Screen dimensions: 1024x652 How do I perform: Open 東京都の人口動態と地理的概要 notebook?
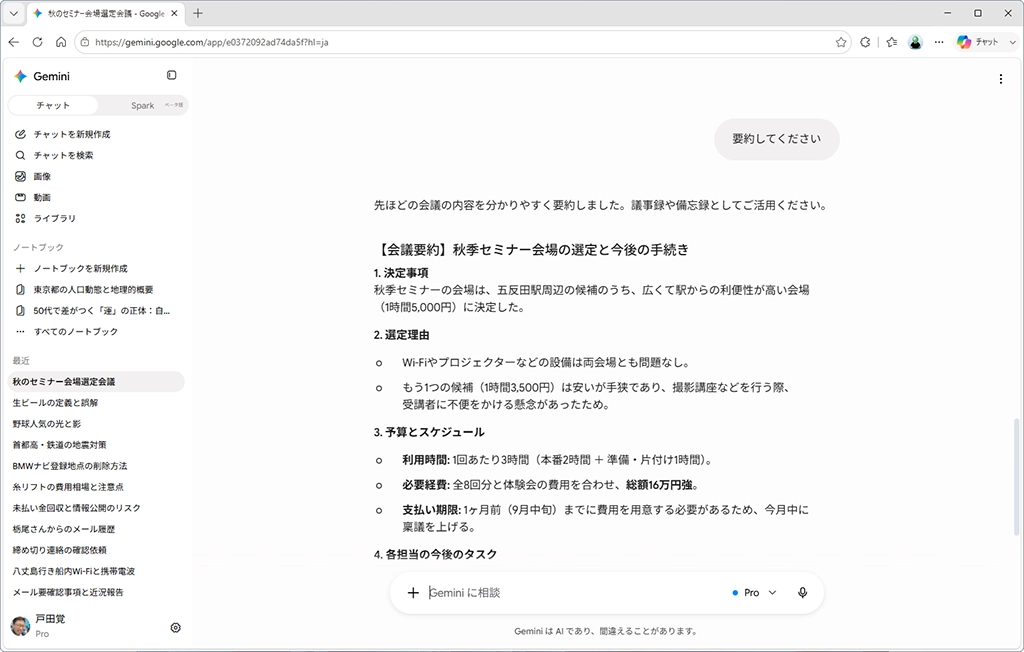tap(93, 289)
